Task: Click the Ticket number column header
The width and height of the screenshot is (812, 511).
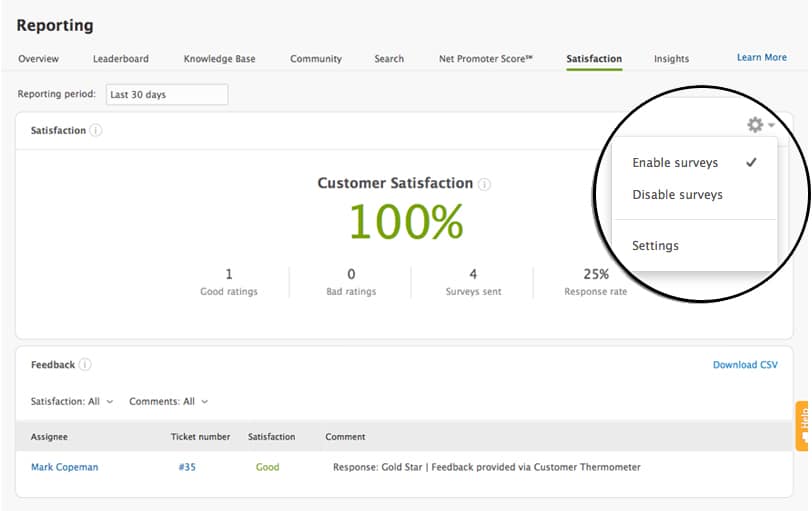Action: [x=200, y=436]
